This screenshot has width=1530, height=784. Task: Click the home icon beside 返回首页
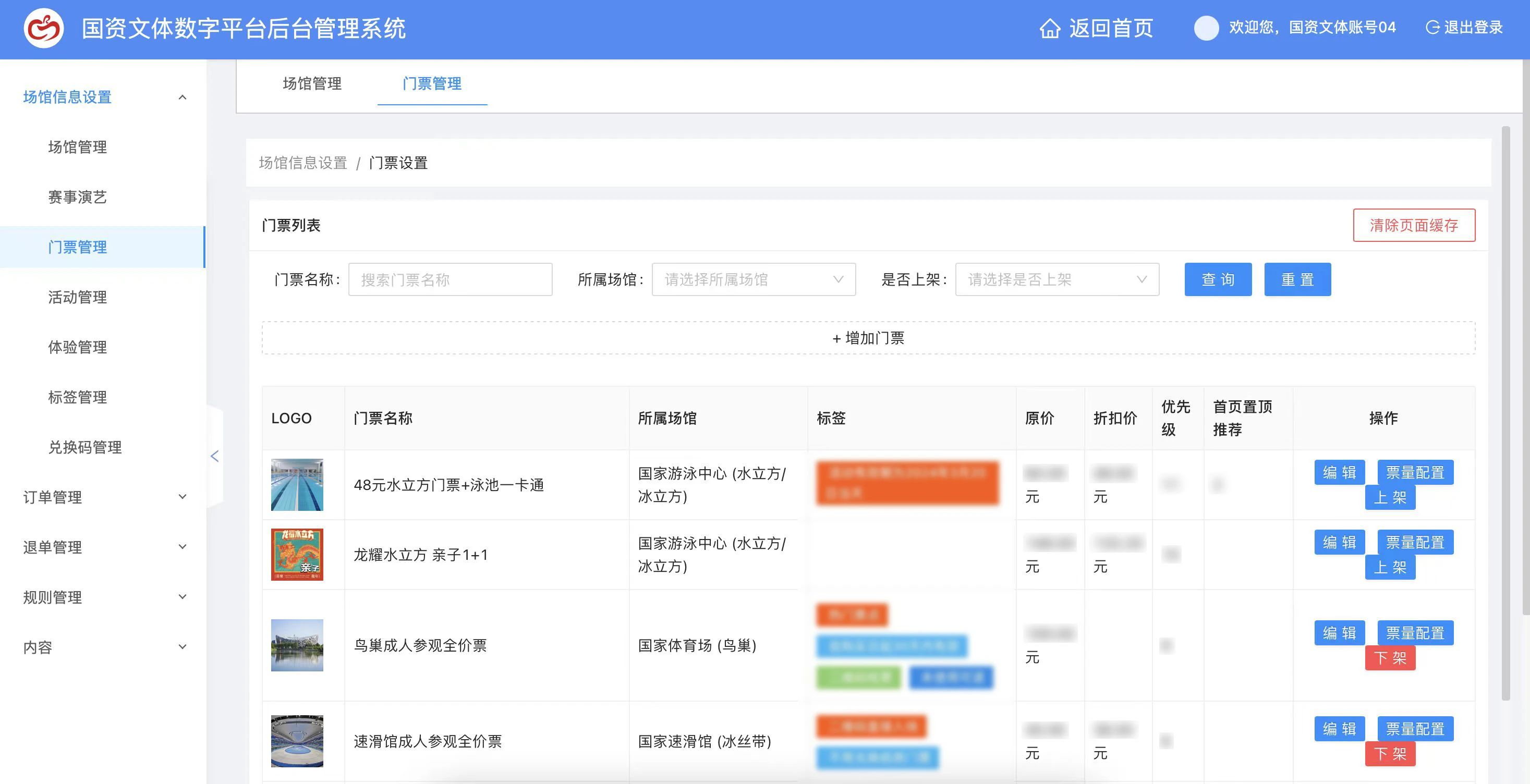[1050, 28]
